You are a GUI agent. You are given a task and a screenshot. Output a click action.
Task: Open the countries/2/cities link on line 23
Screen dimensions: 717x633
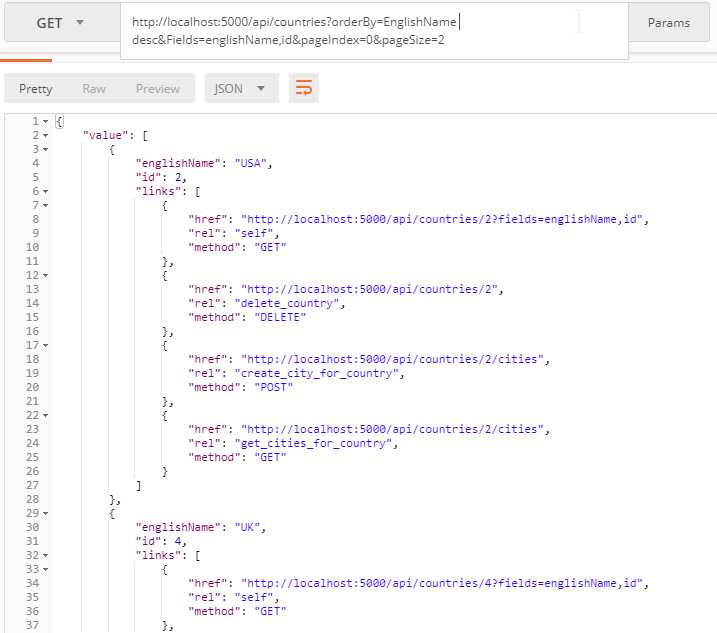[392, 429]
